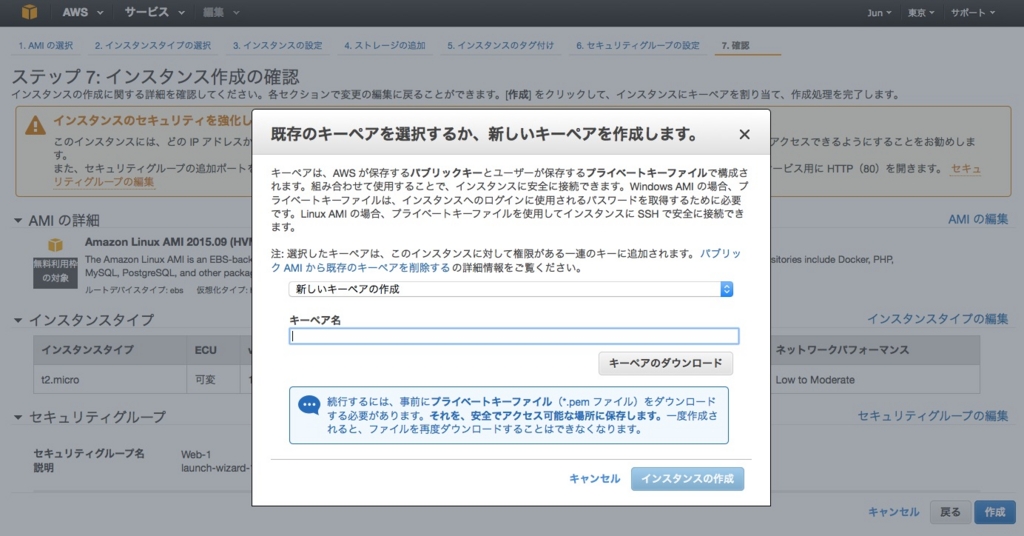Select the 7. 確認 tab
The image size is (1024, 536).
point(735,46)
